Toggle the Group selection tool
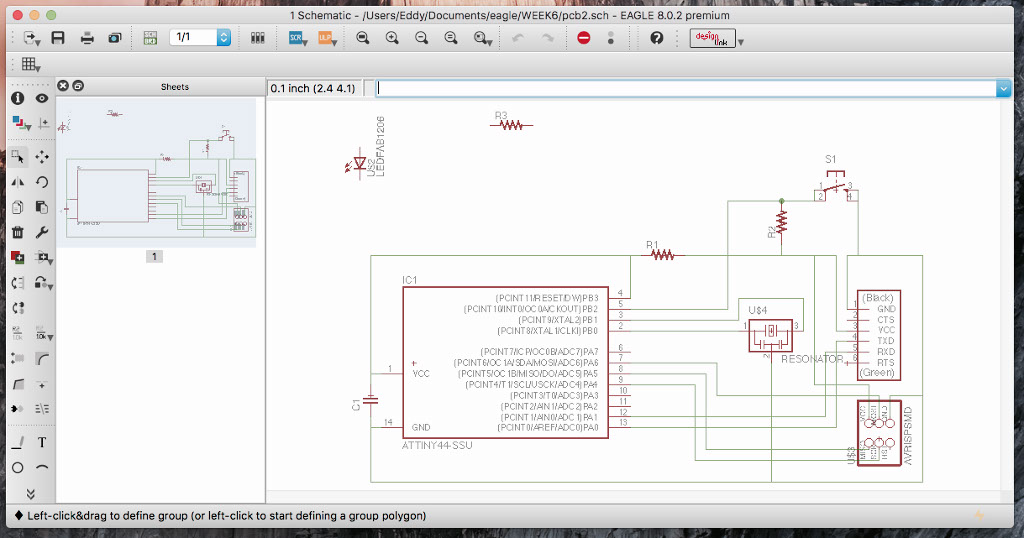Viewport: 1024px width, 538px height. 17,157
